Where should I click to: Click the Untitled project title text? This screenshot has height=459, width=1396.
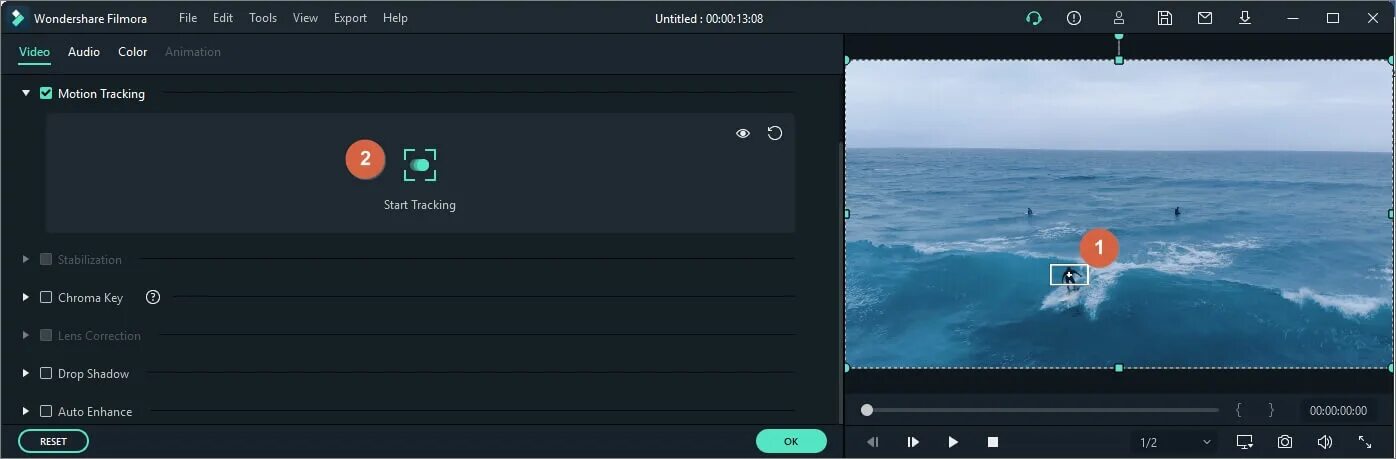pos(711,18)
